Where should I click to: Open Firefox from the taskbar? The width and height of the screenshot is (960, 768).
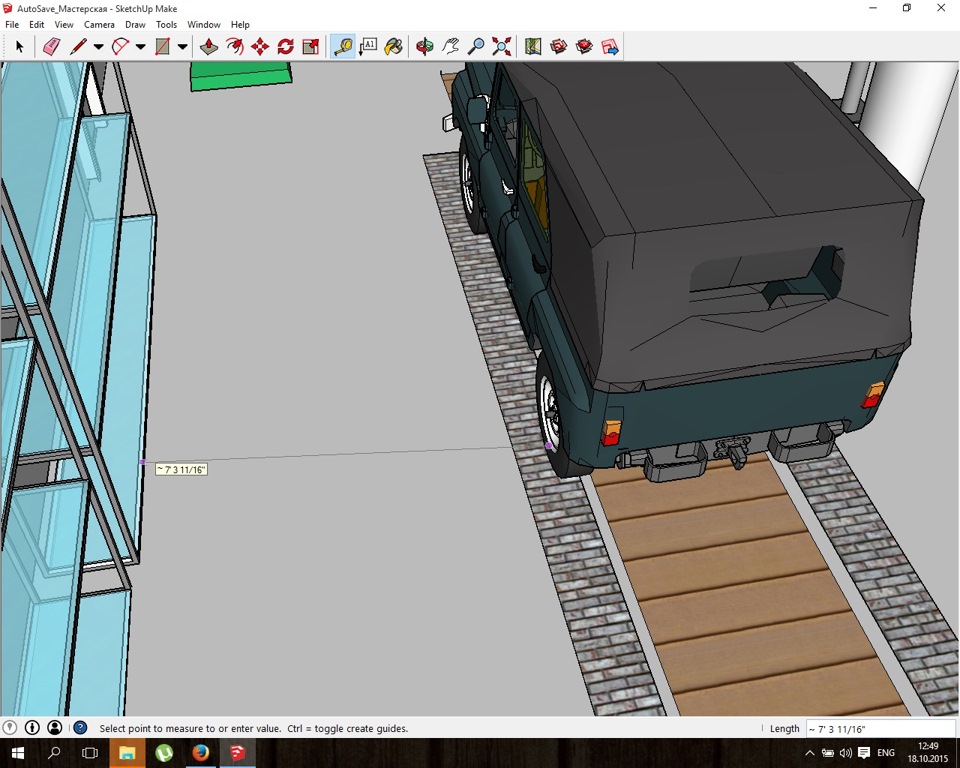click(x=201, y=753)
